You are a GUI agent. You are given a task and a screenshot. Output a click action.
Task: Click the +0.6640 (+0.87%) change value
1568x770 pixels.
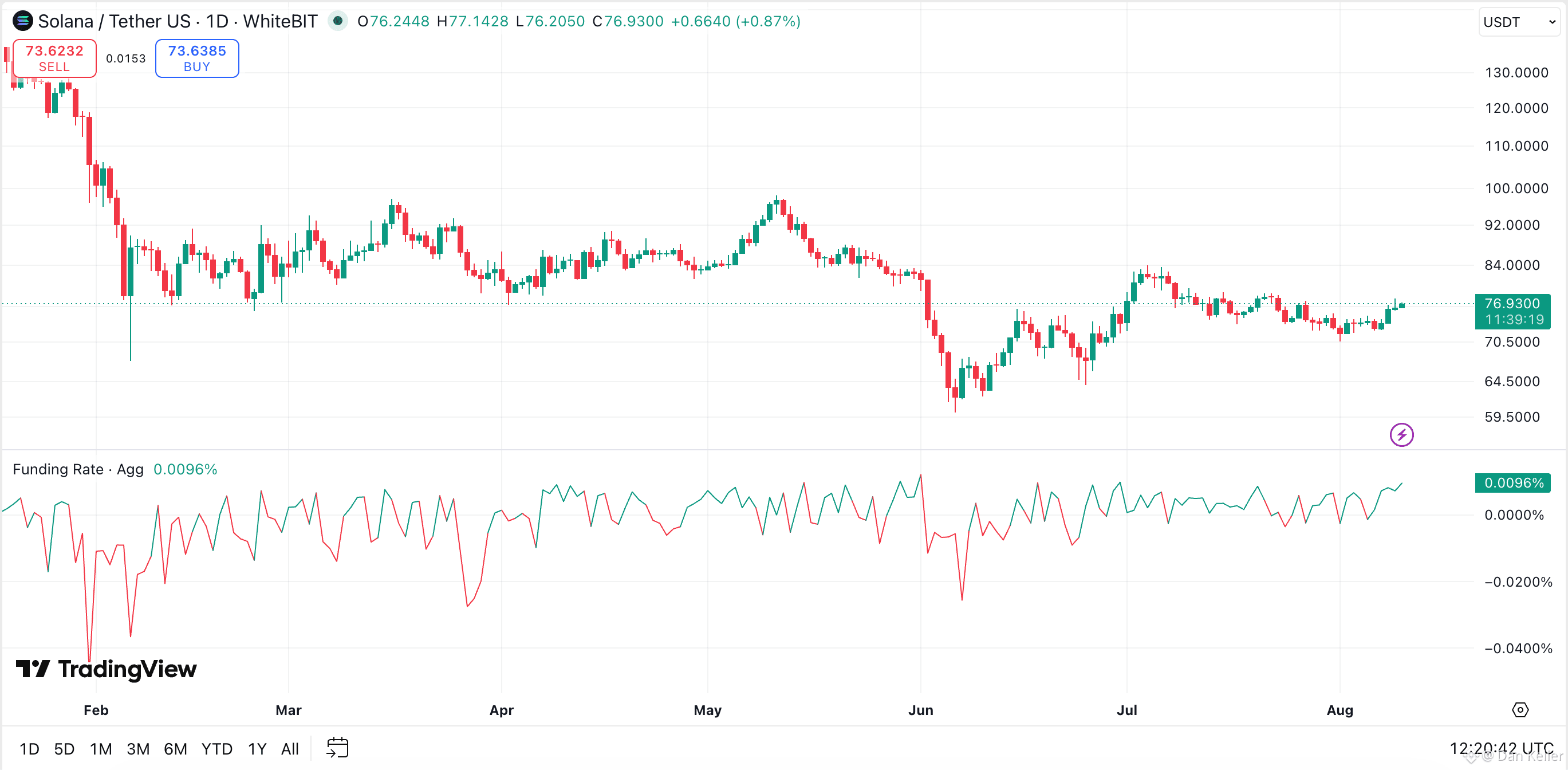(x=735, y=21)
